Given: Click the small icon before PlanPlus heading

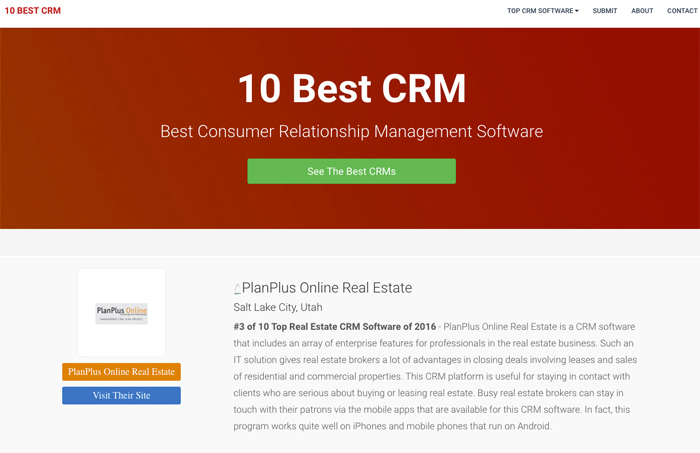Looking at the screenshot, I should tap(237, 289).
